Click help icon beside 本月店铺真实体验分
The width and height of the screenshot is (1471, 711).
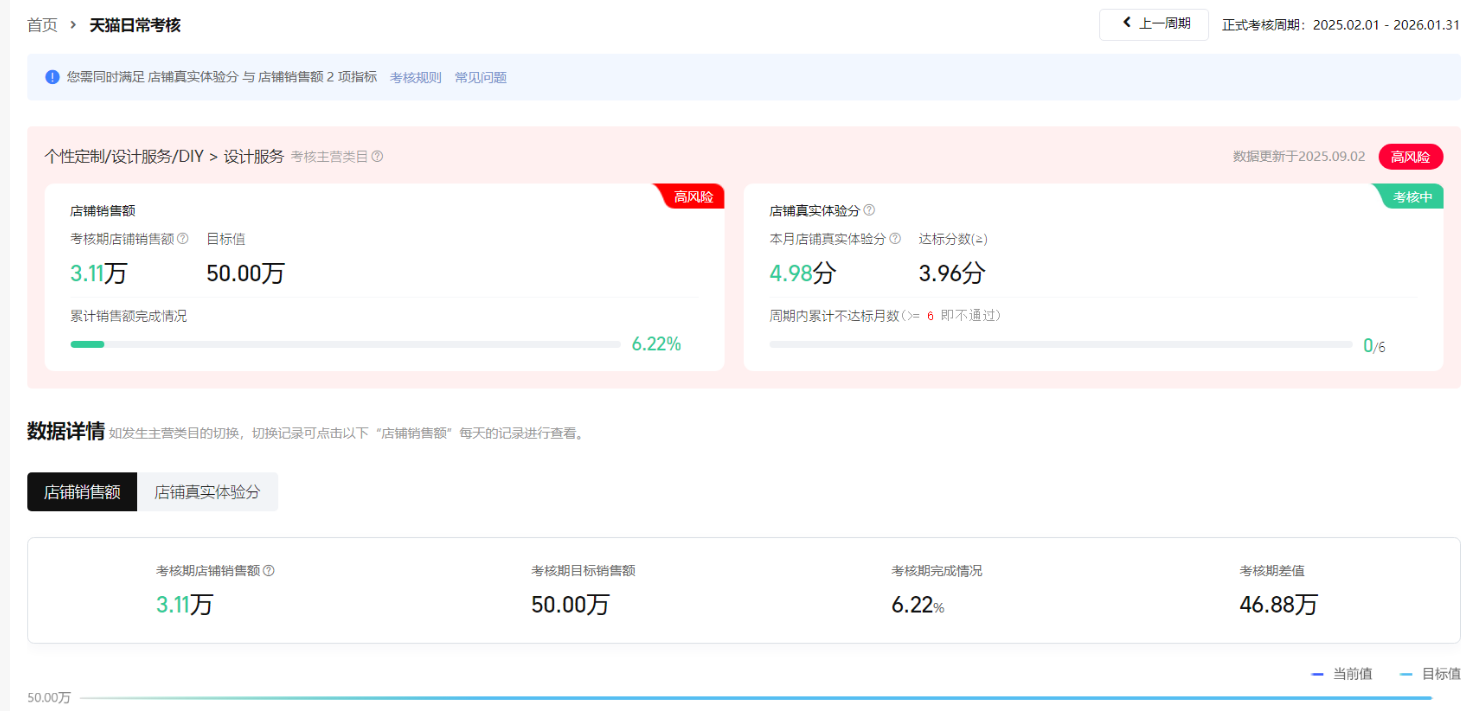click(895, 239)
